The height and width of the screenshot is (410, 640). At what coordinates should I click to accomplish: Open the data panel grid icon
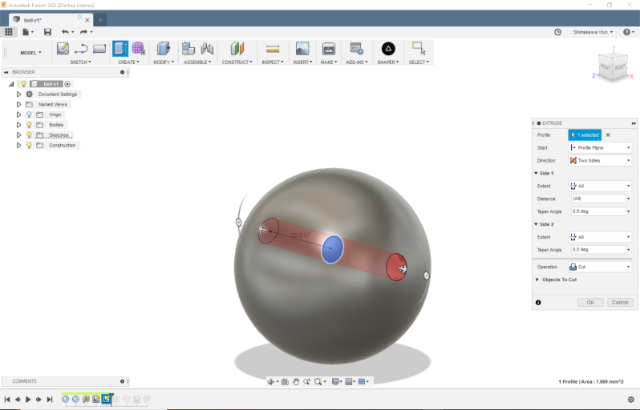pyautogui.click(x=9, y=32)
